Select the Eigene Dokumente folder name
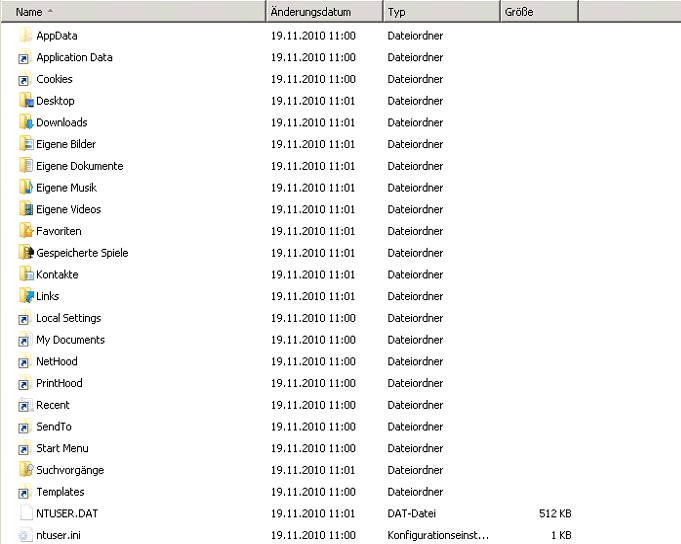Screen dimensions: 681x544 coord(80,166)
